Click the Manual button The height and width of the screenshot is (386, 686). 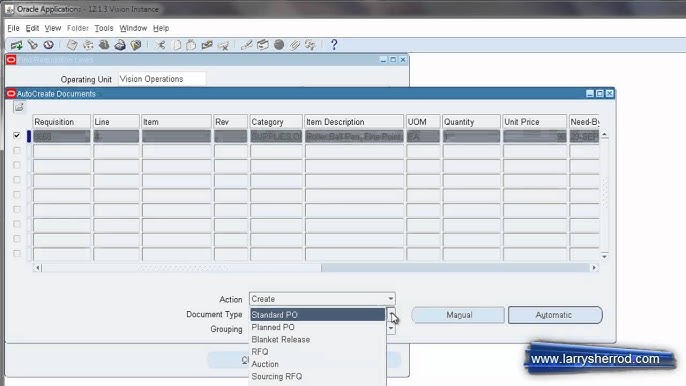[458, 315]
